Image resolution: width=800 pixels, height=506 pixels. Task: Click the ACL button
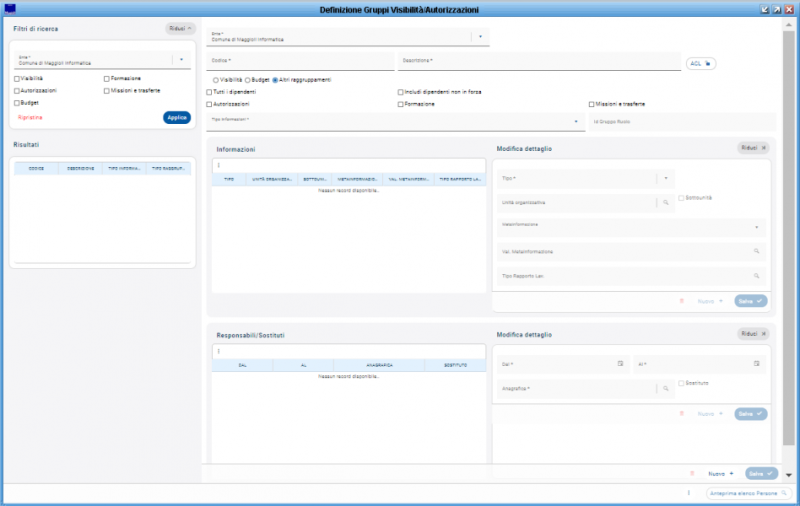coord(701,63)
